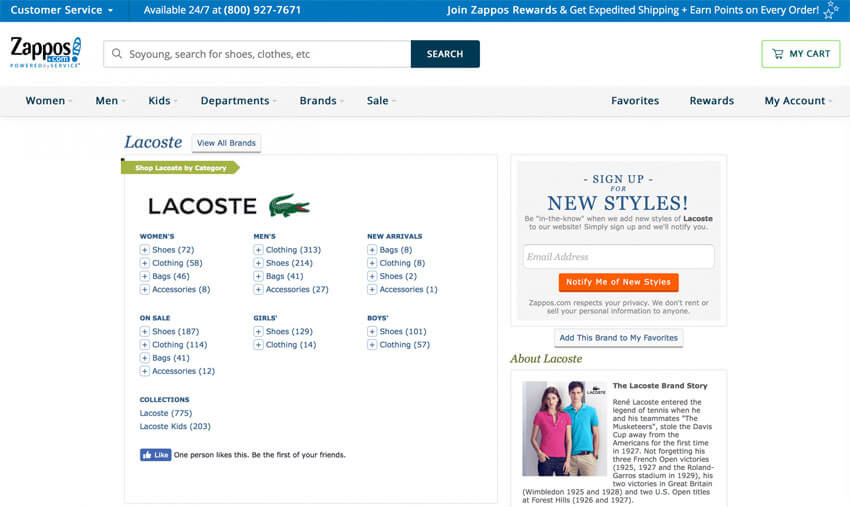
Task: Expand Women's Clothing (58) plus icon
Action: coord(145,263)
